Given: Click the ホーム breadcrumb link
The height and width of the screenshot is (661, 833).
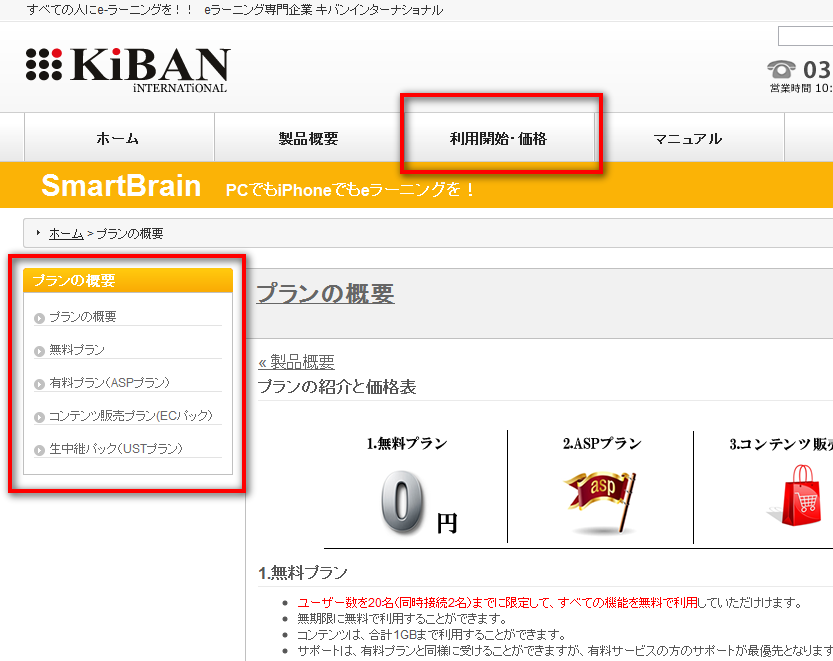Looking at the screenshot, I should (65, 233).
